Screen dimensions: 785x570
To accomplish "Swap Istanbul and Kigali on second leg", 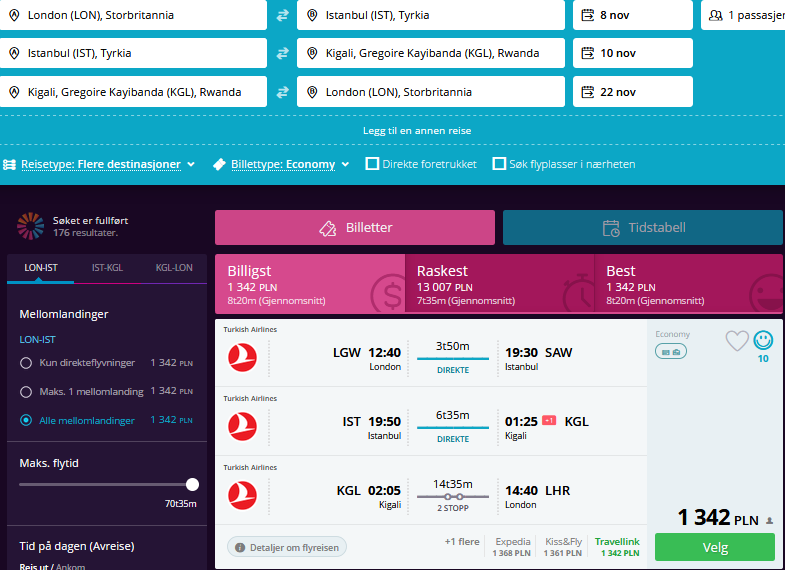I will click(x=282, y=53).
